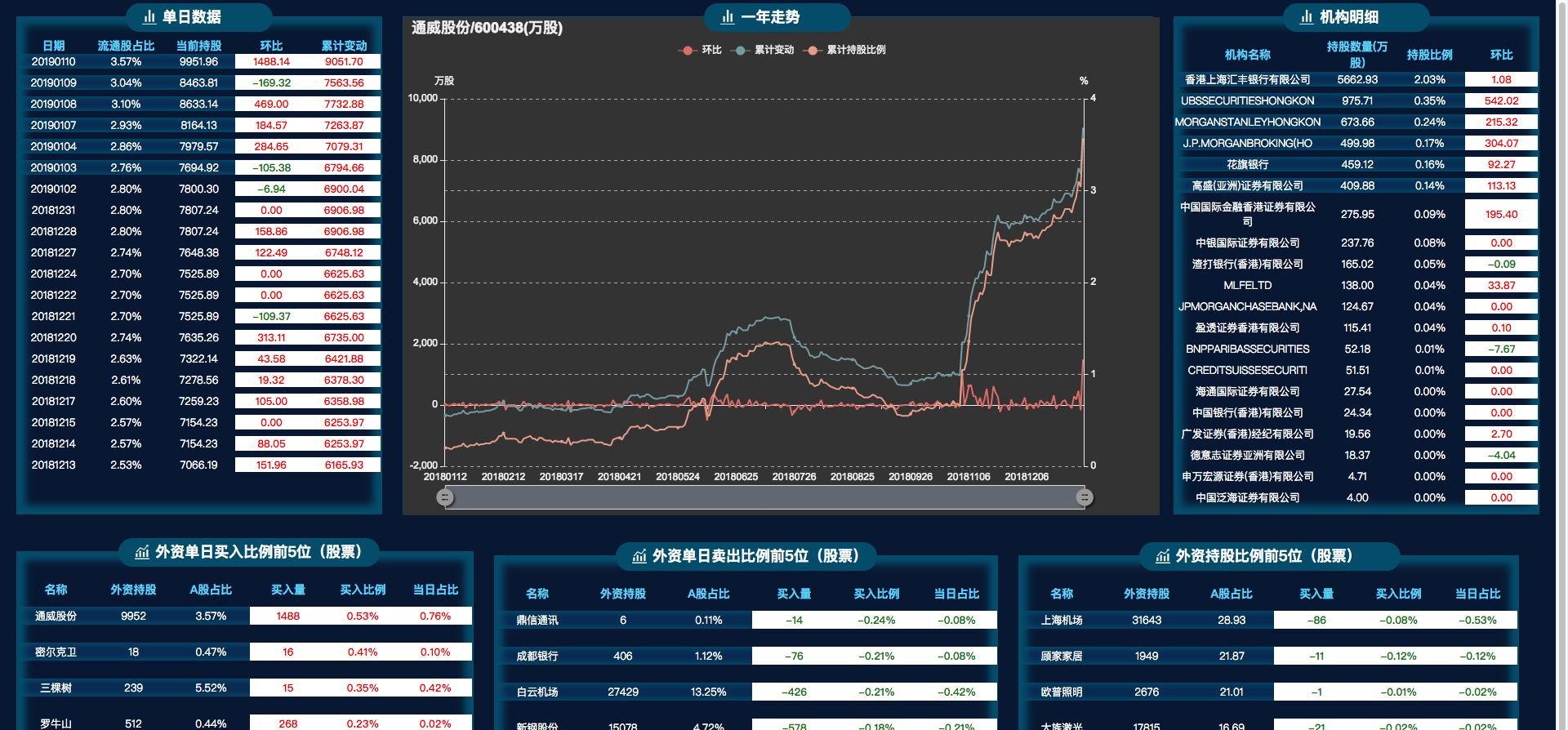Click 顾家家居 in the holding-ratio table
This screenshot has width=1568, height=730.
click(x=1062, y=656)
